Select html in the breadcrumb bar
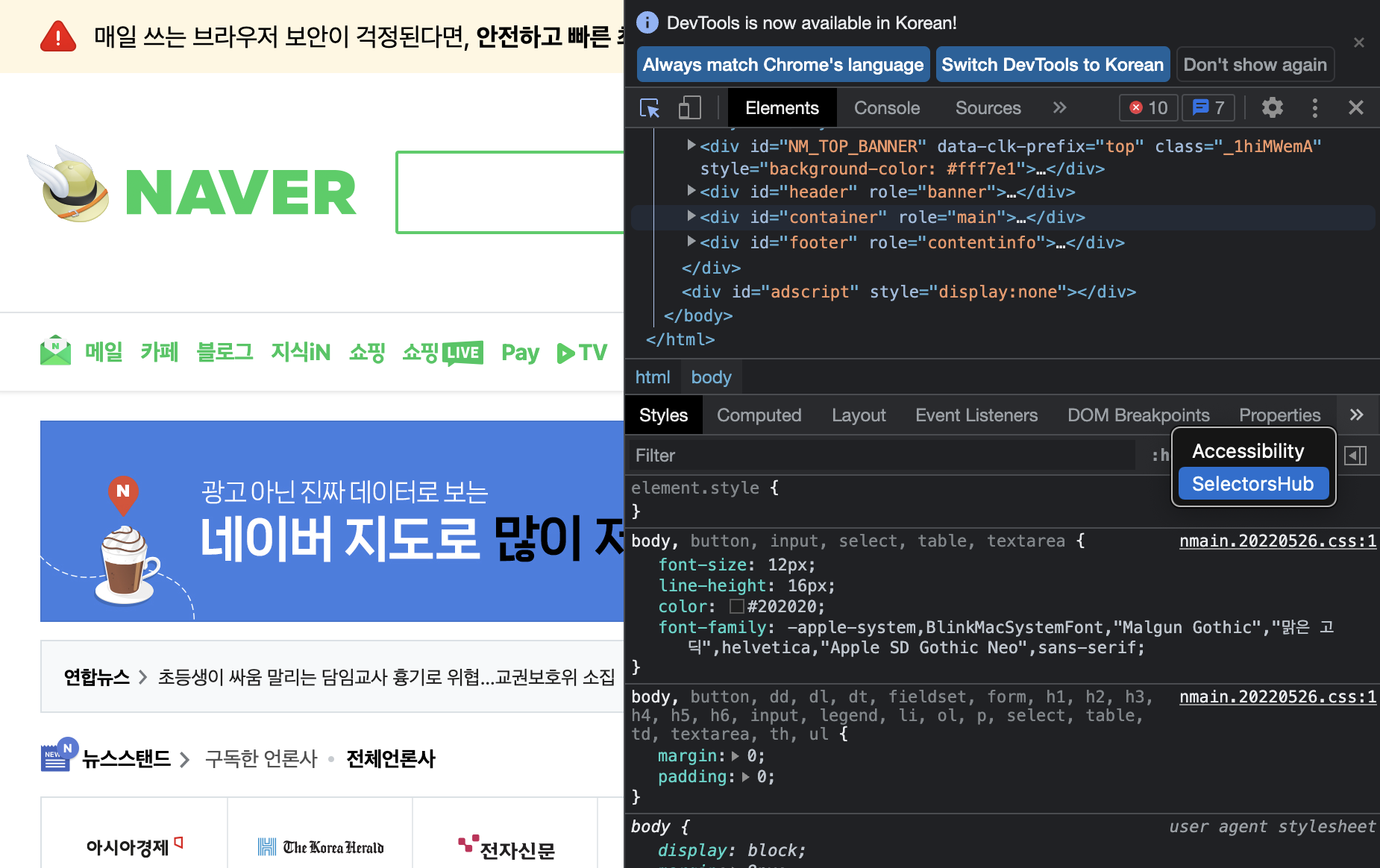Image resolution: width=1380 pixels, height=868 pixels. pyautogui.click(x=653, y=377)
